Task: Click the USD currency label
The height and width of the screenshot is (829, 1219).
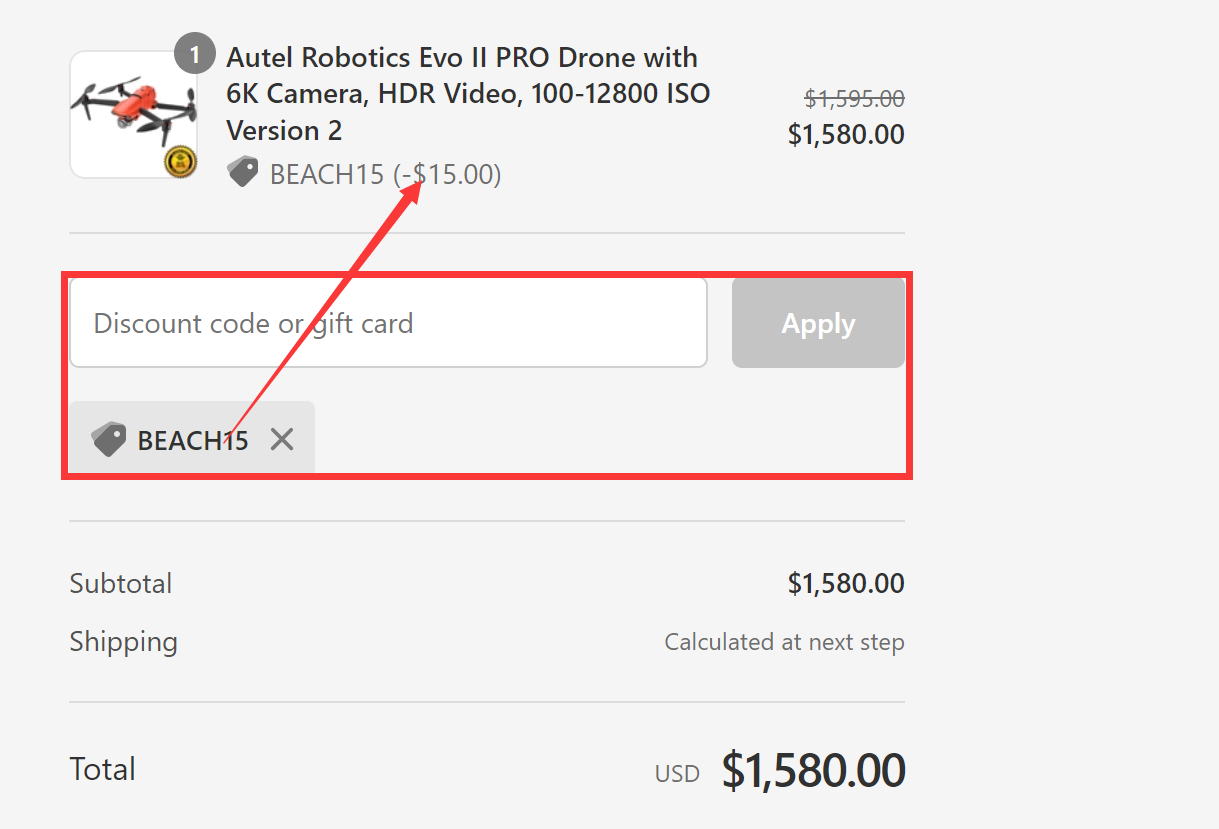Action: 676,772
